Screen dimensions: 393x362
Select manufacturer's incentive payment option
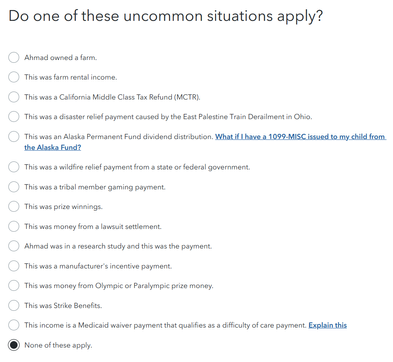pyautogui.click(x=14, y=266)
